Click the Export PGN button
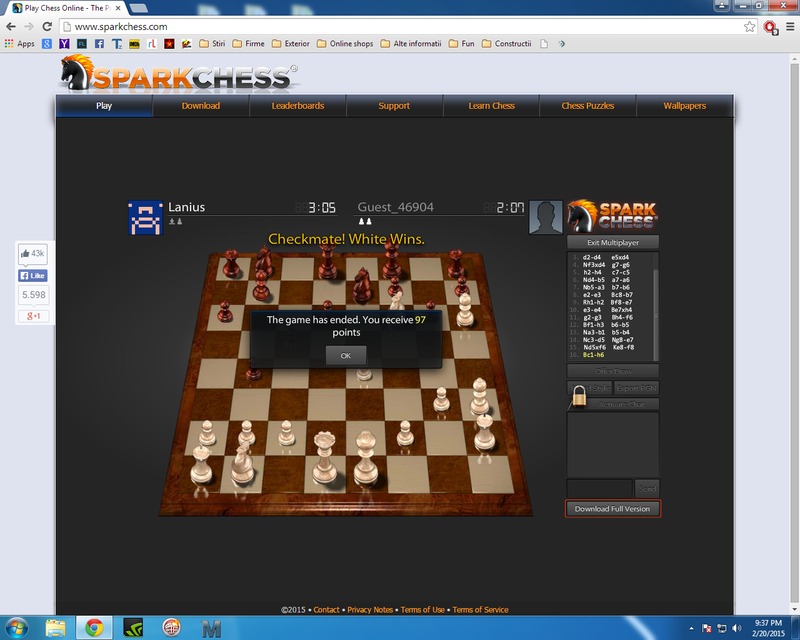 point(636,388)
